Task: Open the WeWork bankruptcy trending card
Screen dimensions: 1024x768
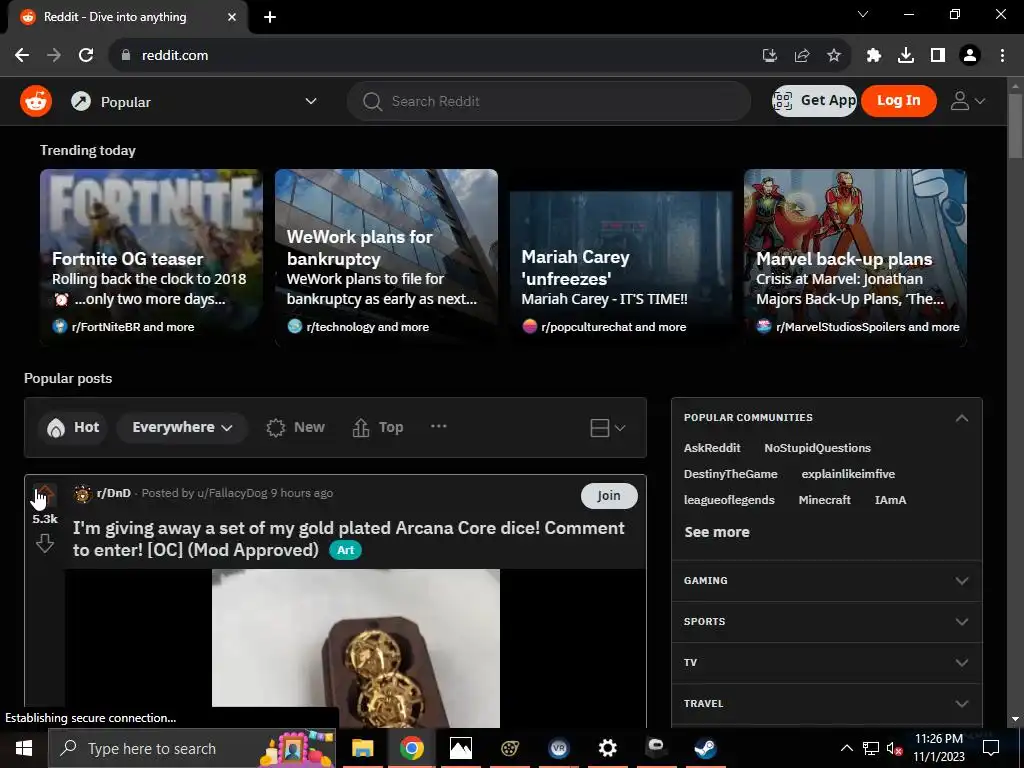Action: (x=386, y=257)
